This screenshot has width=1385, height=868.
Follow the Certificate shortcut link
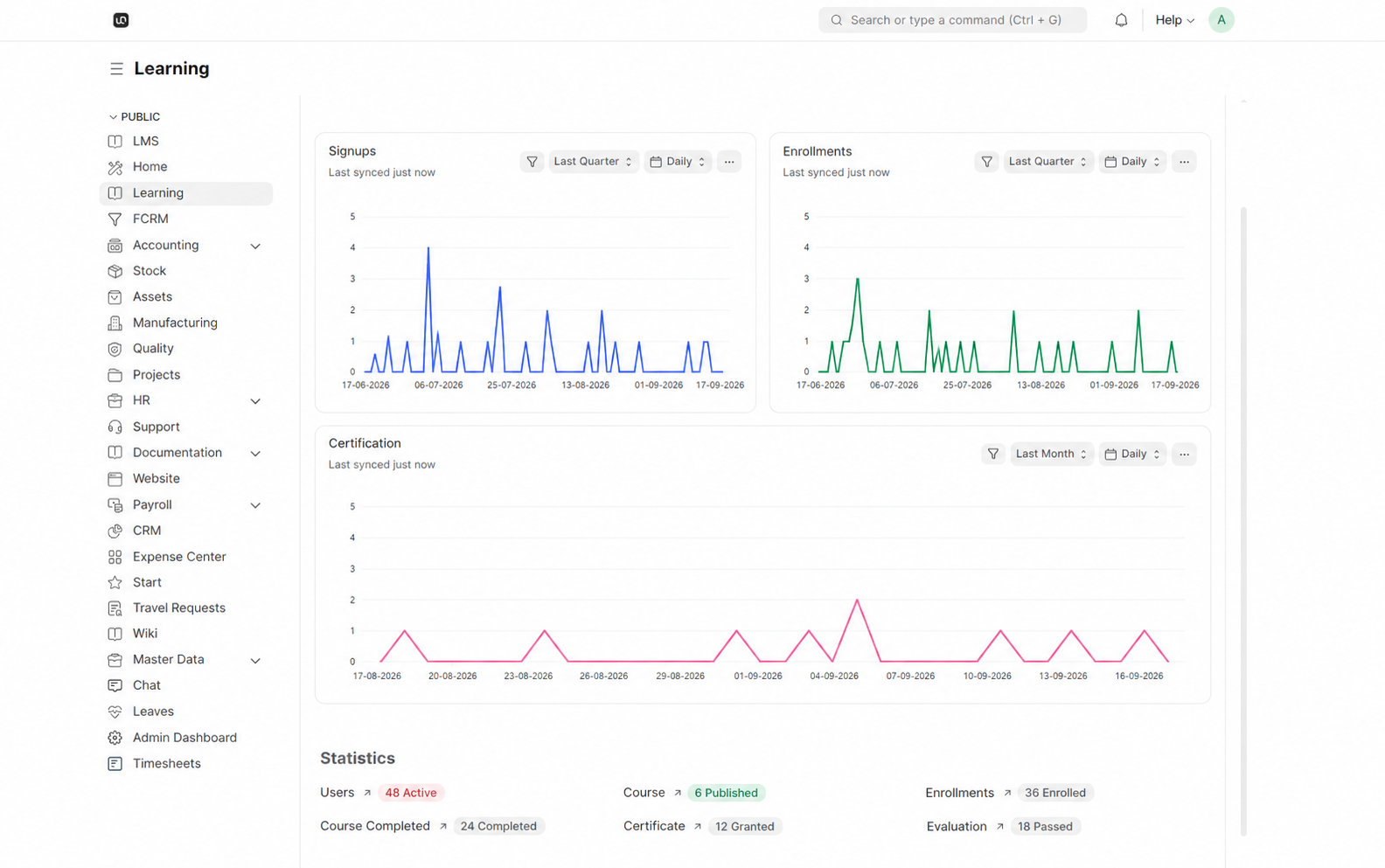pos(663,826)
